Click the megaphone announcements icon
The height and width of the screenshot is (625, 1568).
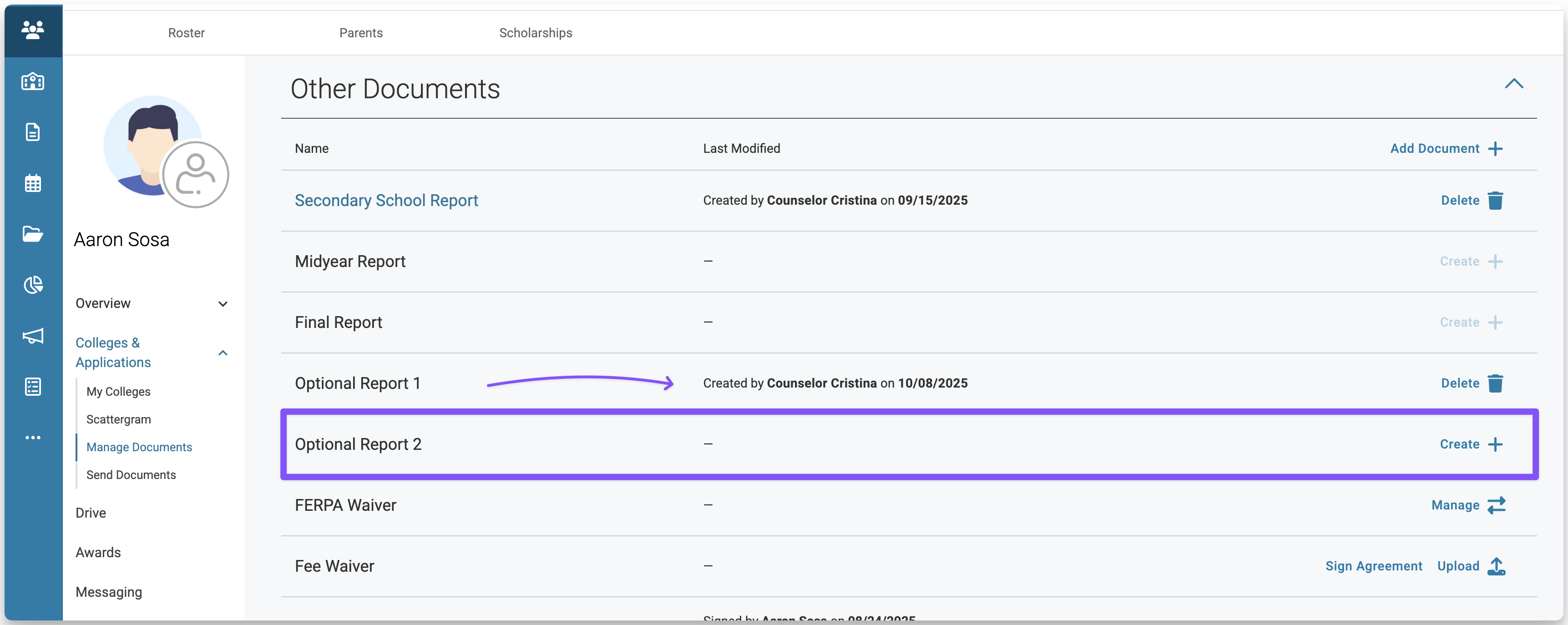point(32,336)
